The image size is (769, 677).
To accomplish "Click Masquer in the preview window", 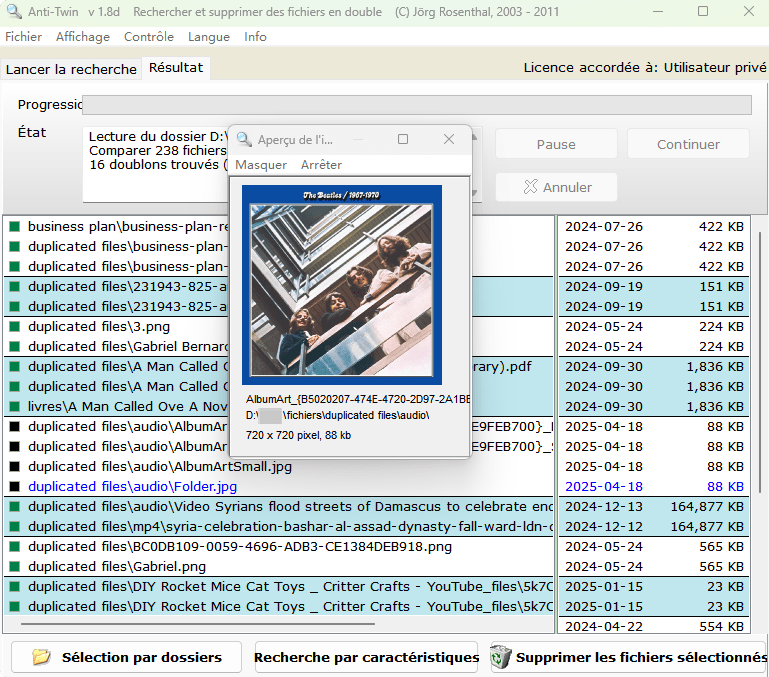I will (x=261, y=165).
